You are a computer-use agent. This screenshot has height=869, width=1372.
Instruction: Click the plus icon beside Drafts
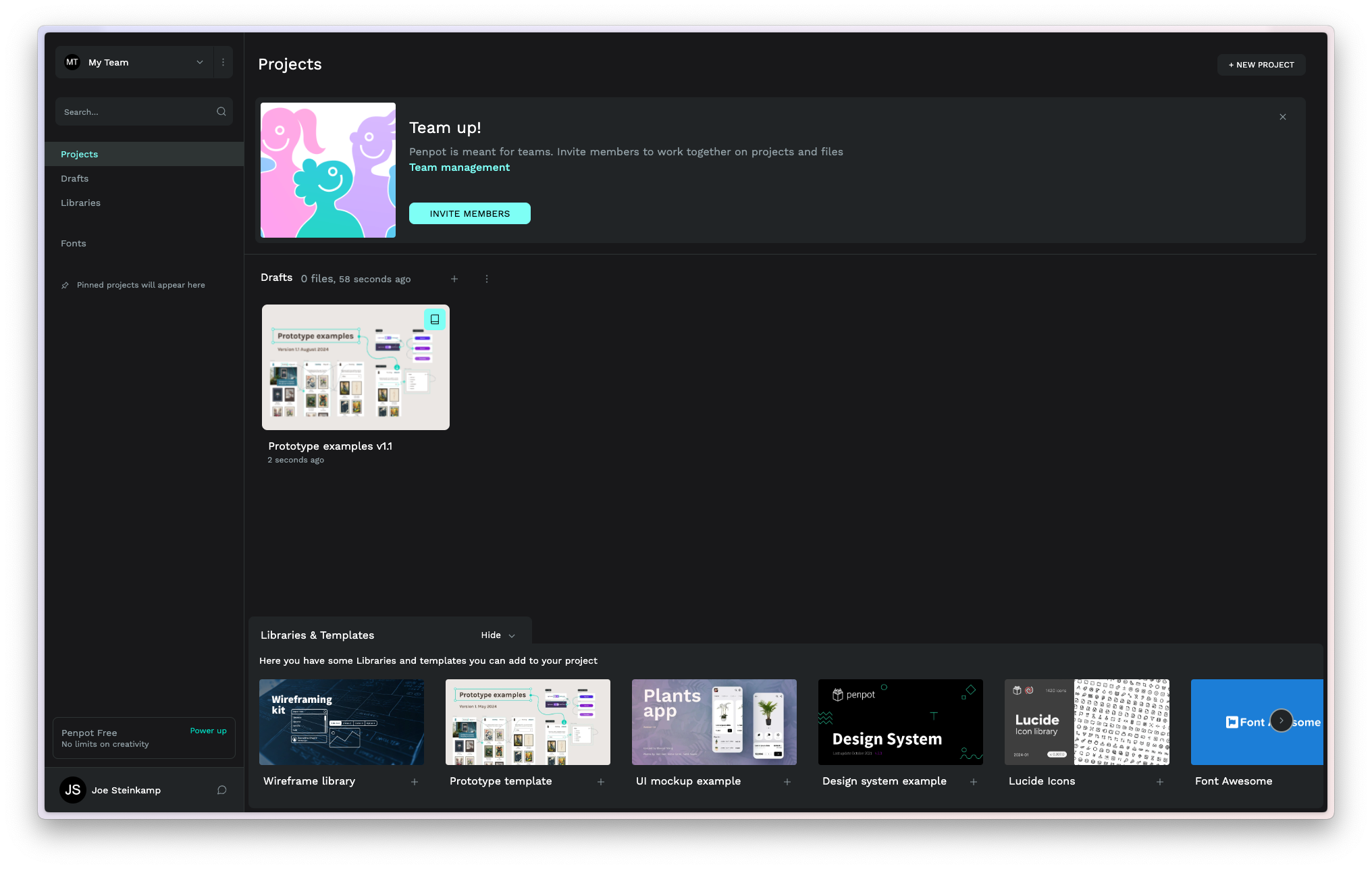pyautogui.click(x=454, y=279)
